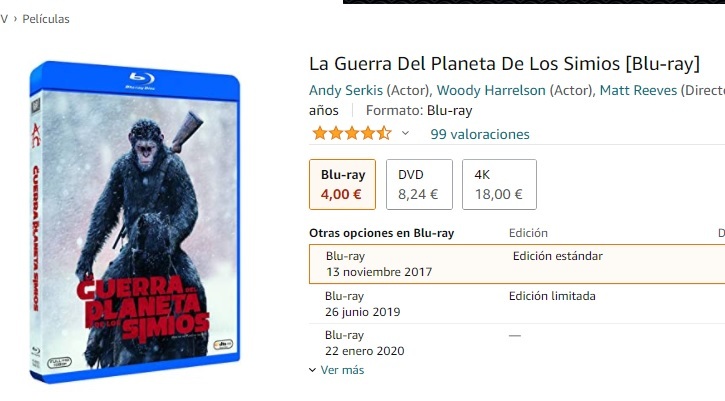Select Blu-ray 26 junio 2019 limited edition
Image resolution: width=725 pixels, height=401 pixels.
point(517,304)
